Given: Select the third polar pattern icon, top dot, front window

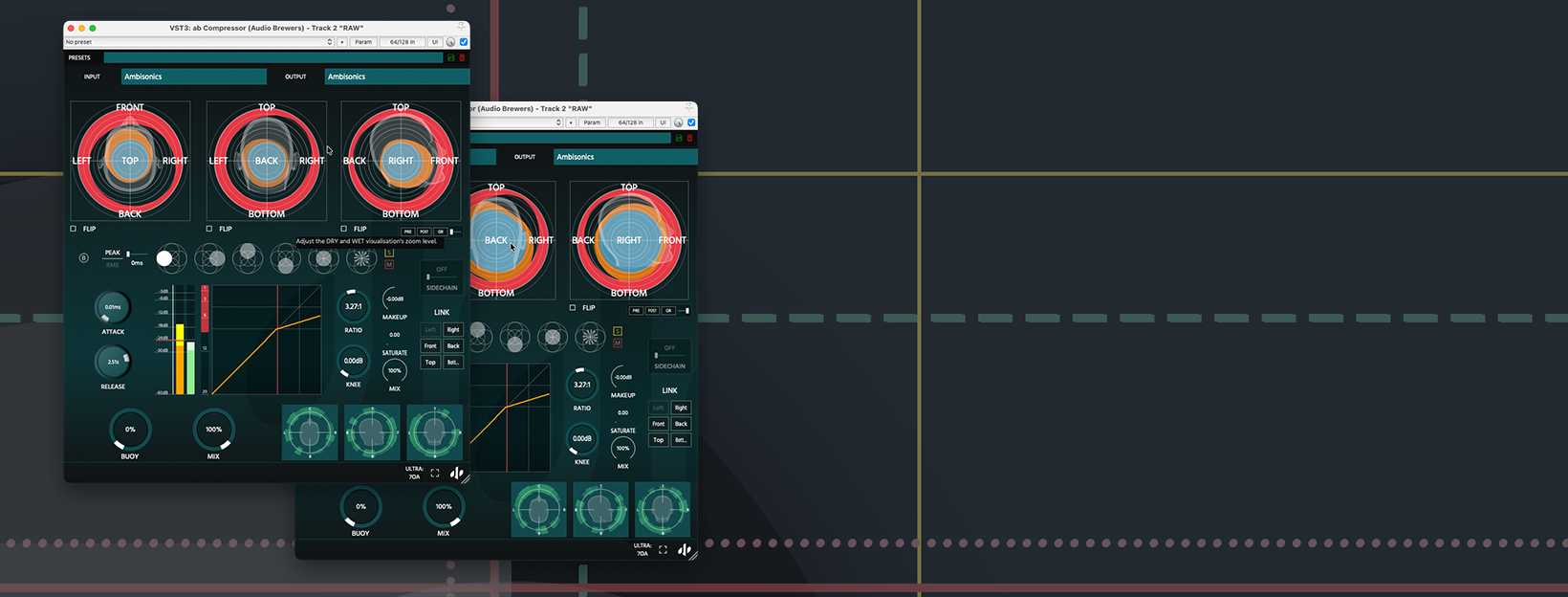Looking at the screenshot, I should (248, 257).
